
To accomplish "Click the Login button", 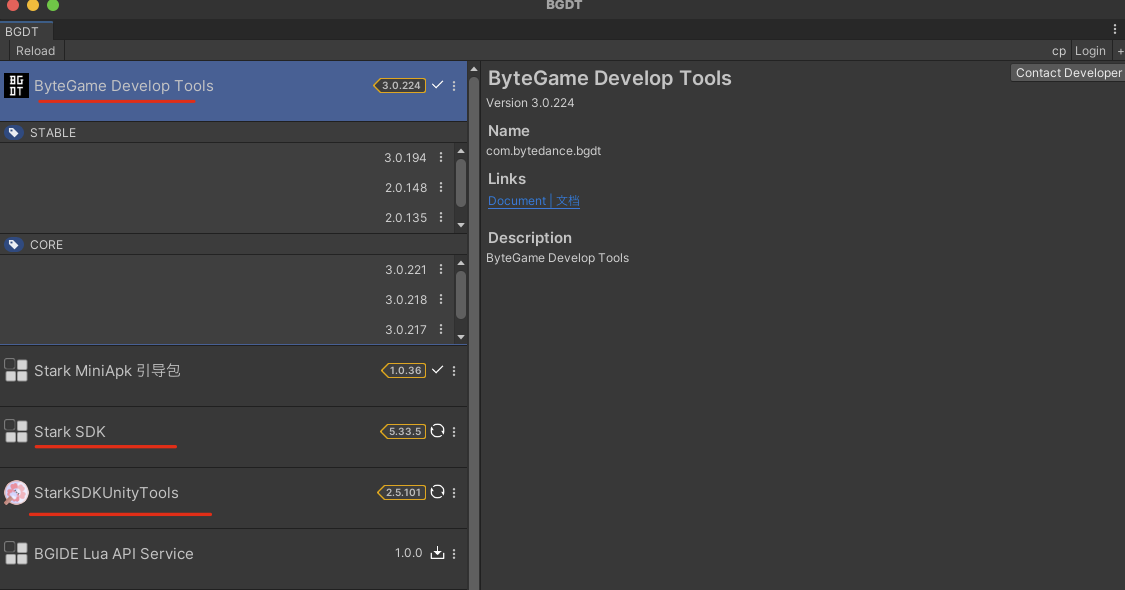I will tap(1090, 51).
